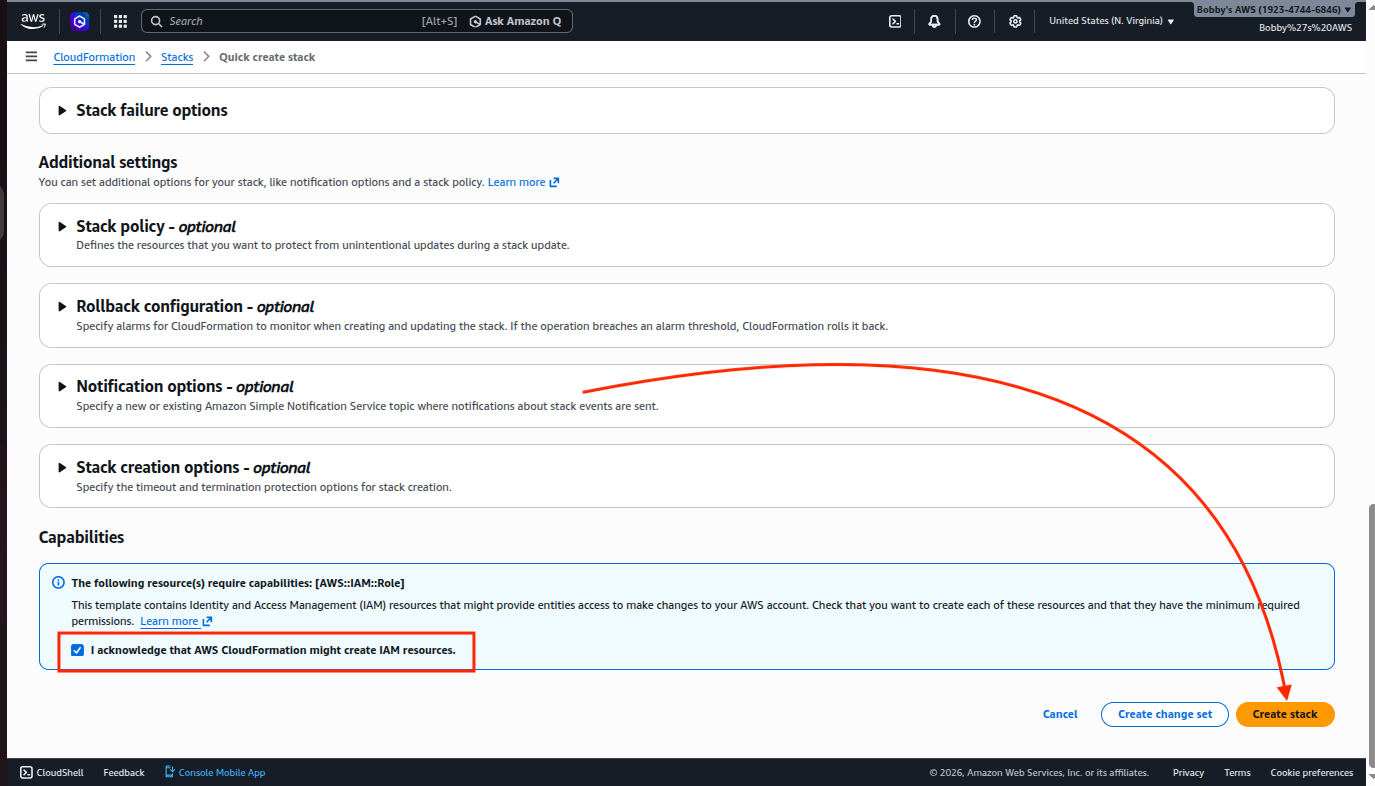Toggle the hamburger navigation menu
The image size is (1375, 786).
click(31, 57)
